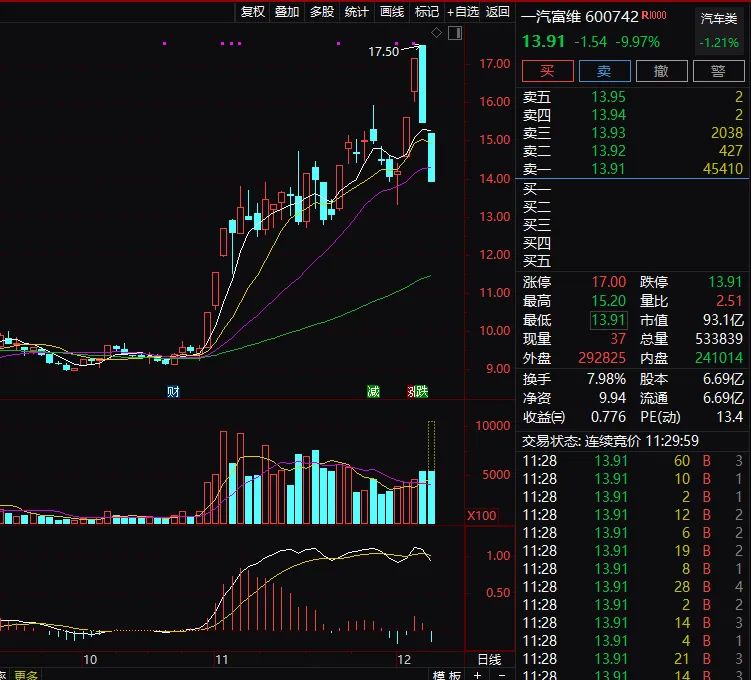Click the -9.97% change percentage

pyautogui.click(x=637, y=42)
